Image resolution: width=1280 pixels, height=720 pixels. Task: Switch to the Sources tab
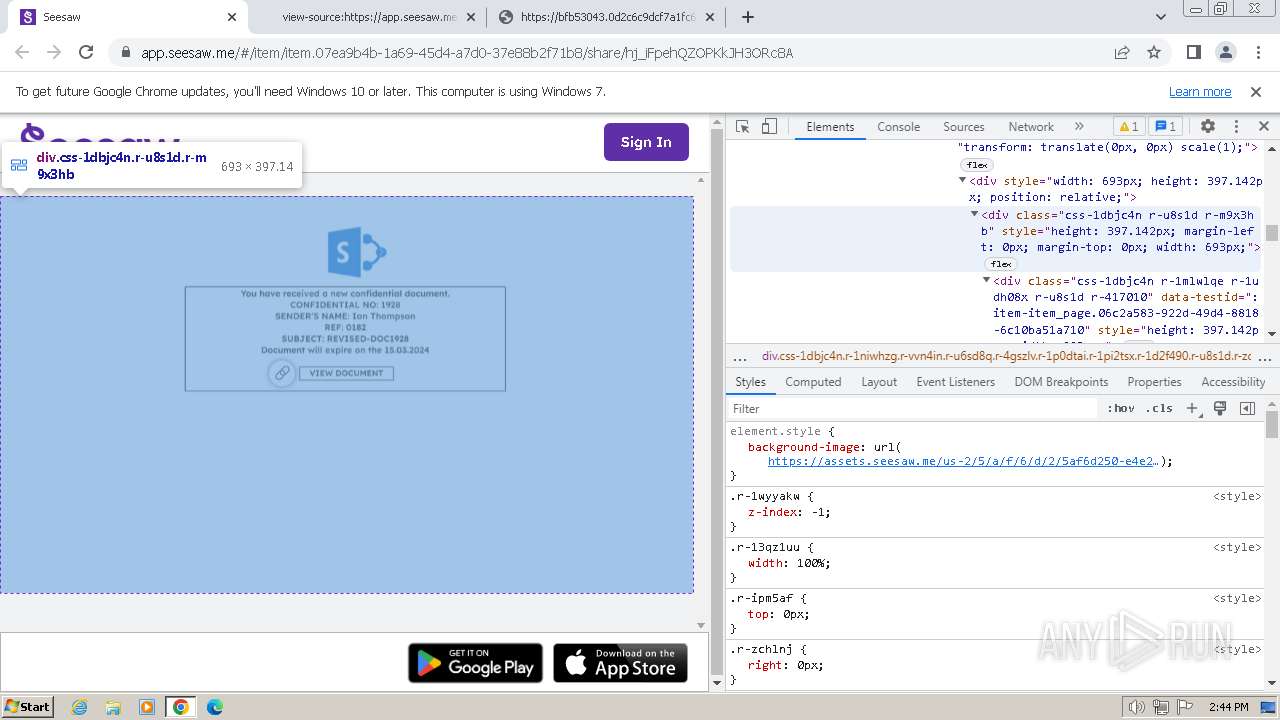coord(964,127)
